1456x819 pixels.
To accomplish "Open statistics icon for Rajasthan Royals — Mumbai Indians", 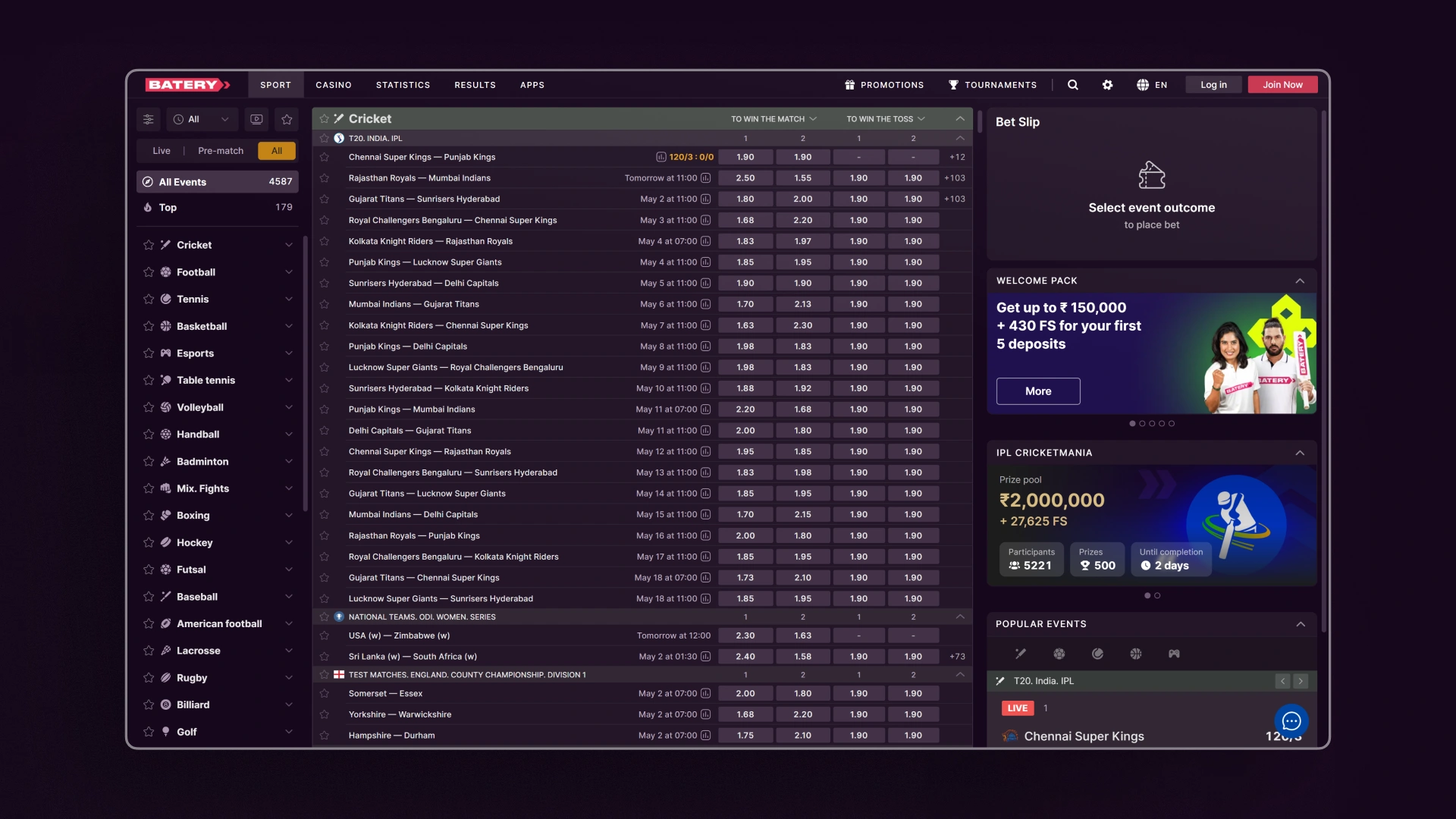I will click(705, 178).
